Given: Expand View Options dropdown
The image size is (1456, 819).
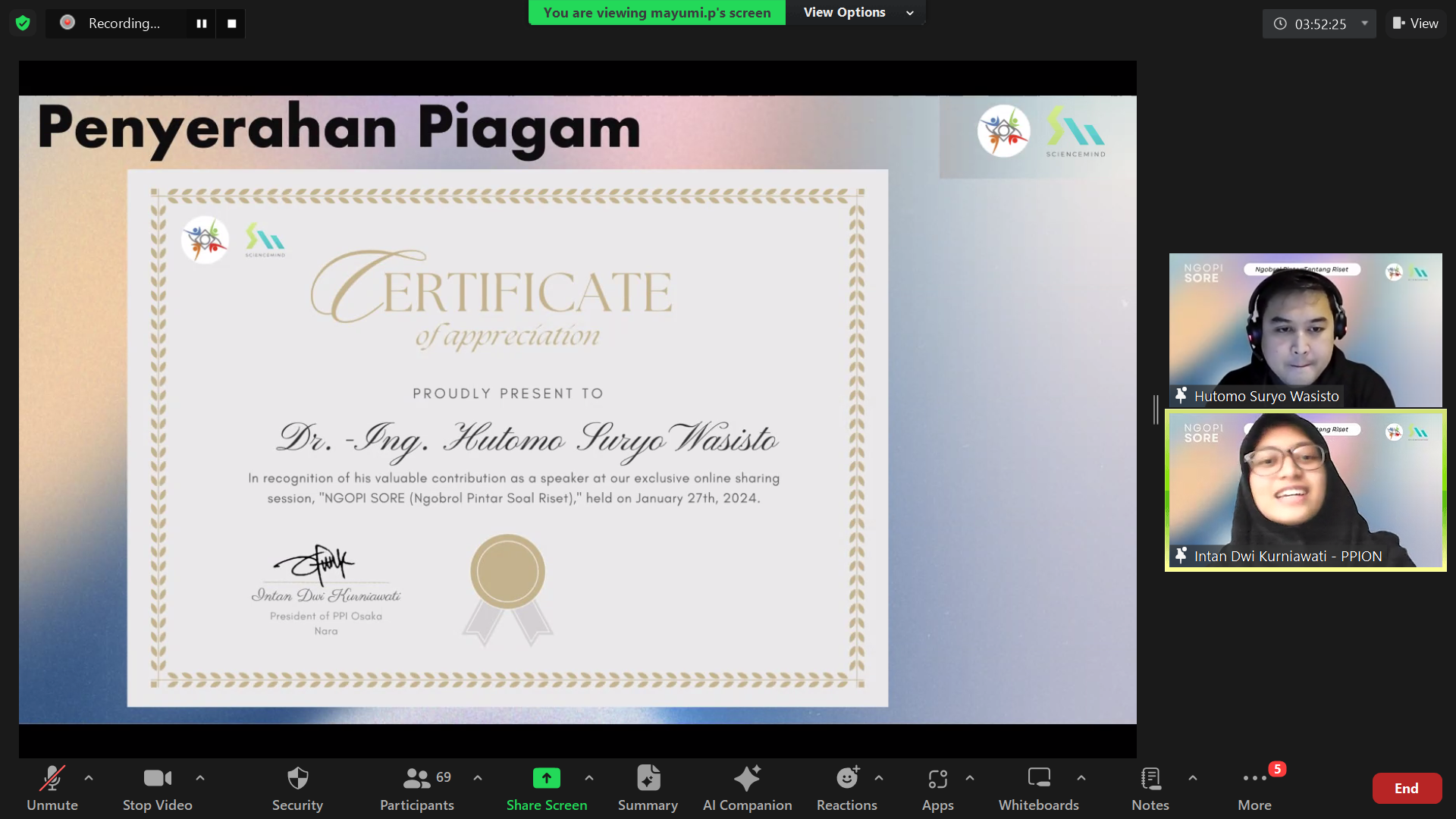Looking at the screenshot, I should point(858,13).
